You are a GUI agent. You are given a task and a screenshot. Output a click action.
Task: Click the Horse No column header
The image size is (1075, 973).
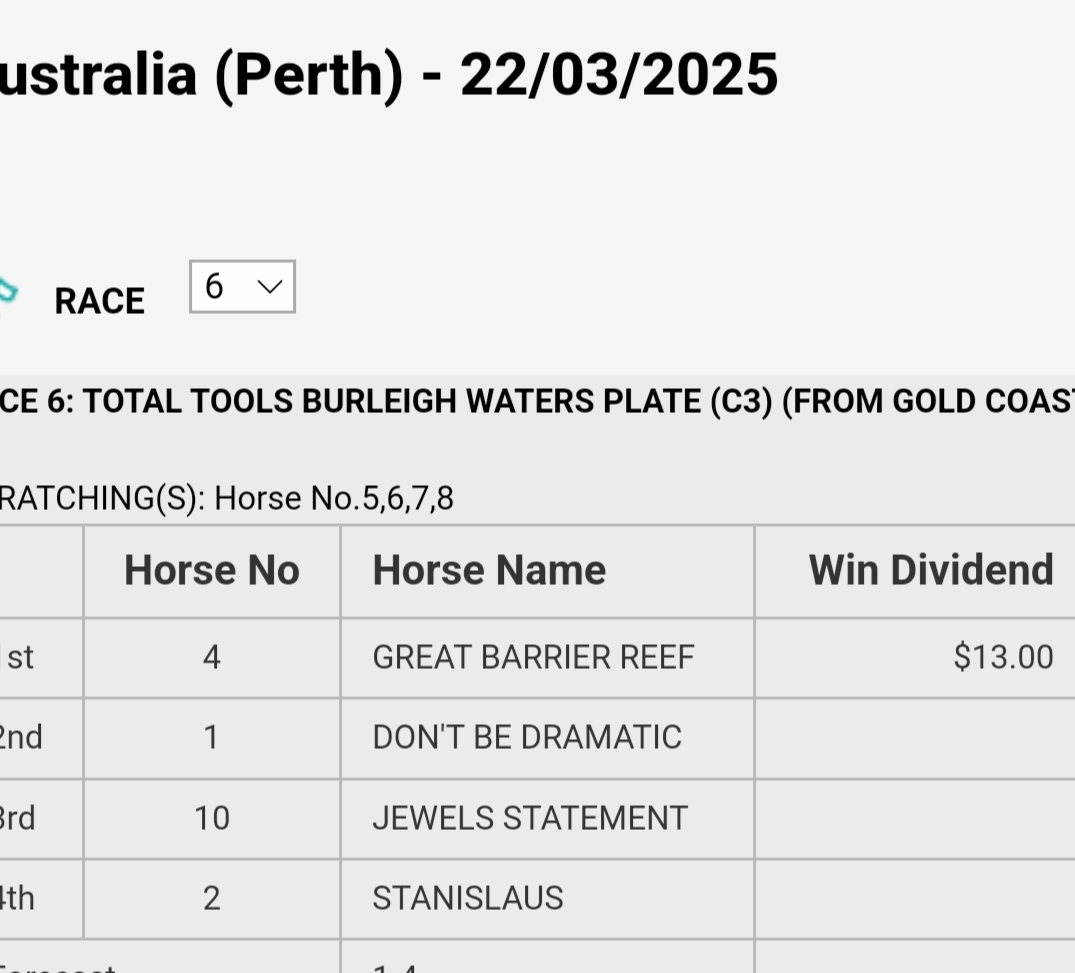pyautogui.click(x=212, y=571)
